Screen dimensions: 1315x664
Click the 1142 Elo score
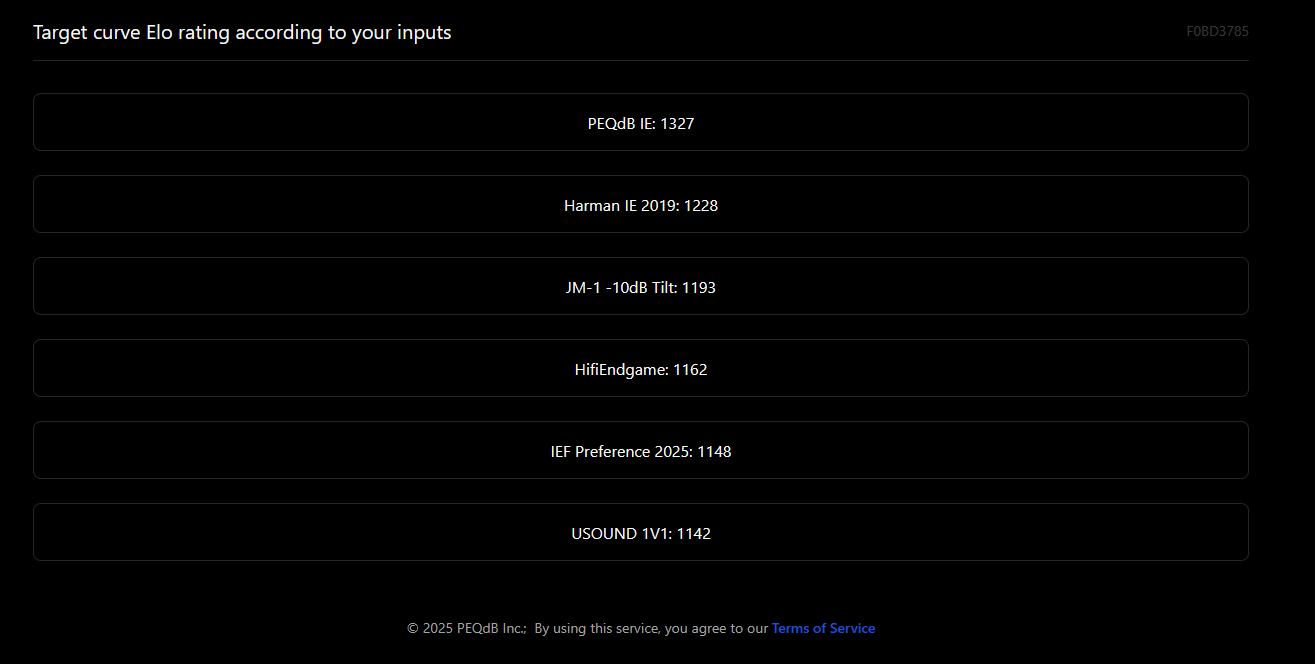click(x=694, y=534)
